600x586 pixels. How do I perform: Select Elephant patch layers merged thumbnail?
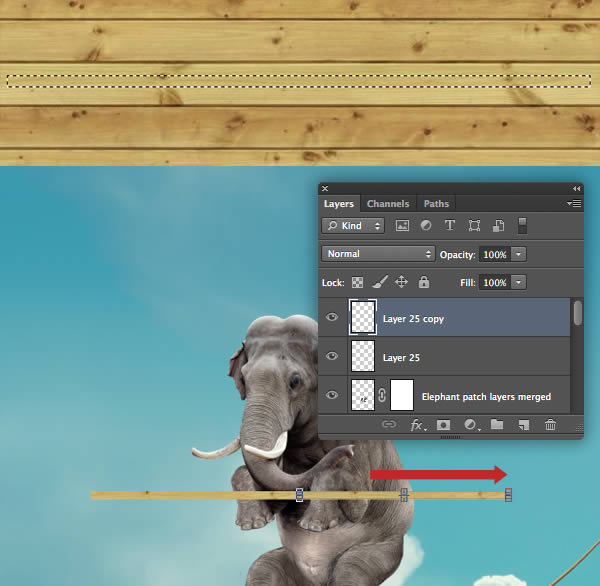363,395
